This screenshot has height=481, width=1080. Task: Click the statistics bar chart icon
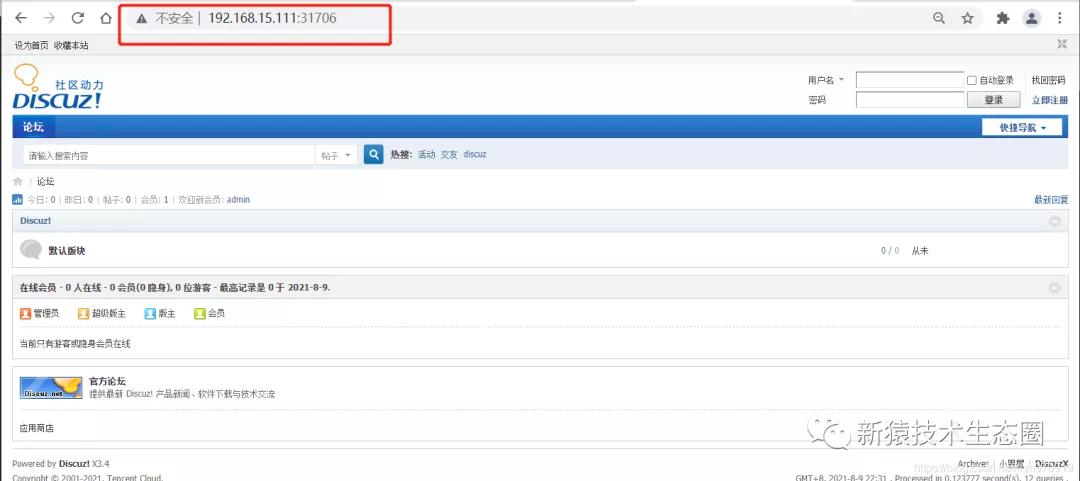point(18,200)
